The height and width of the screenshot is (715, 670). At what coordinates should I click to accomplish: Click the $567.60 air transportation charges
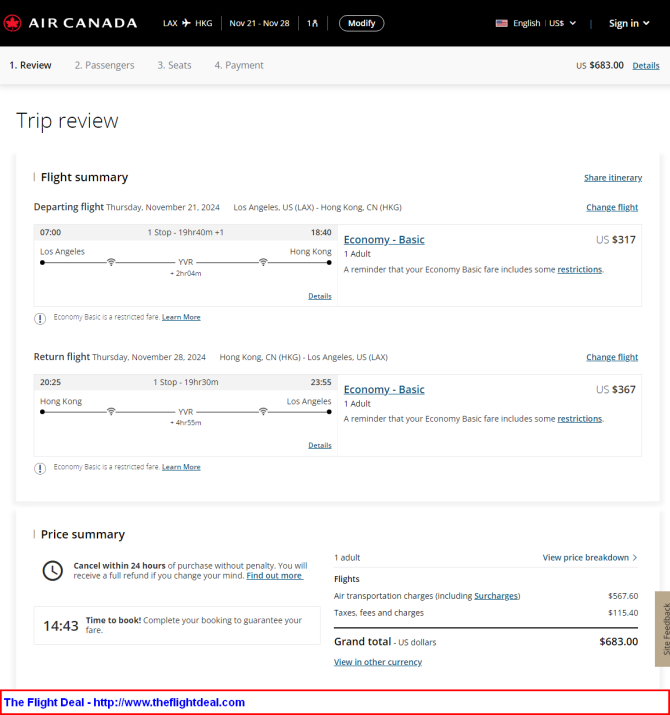623,596
